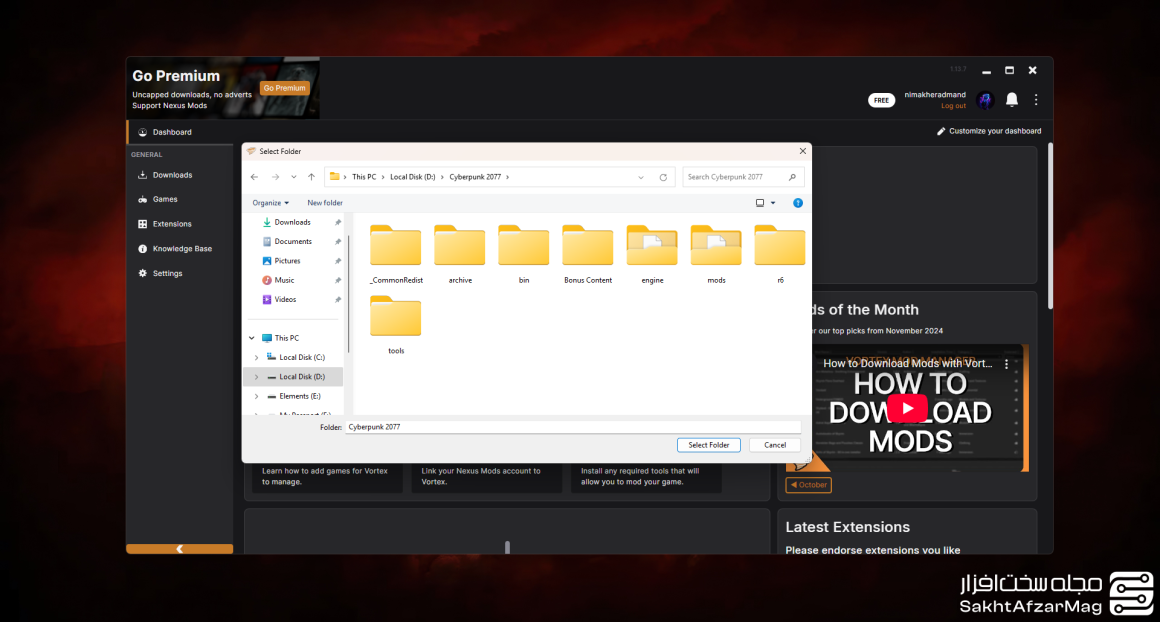
Task: Click the Vortex dashboard vertical scrollbar
Action: point(1050,227)
